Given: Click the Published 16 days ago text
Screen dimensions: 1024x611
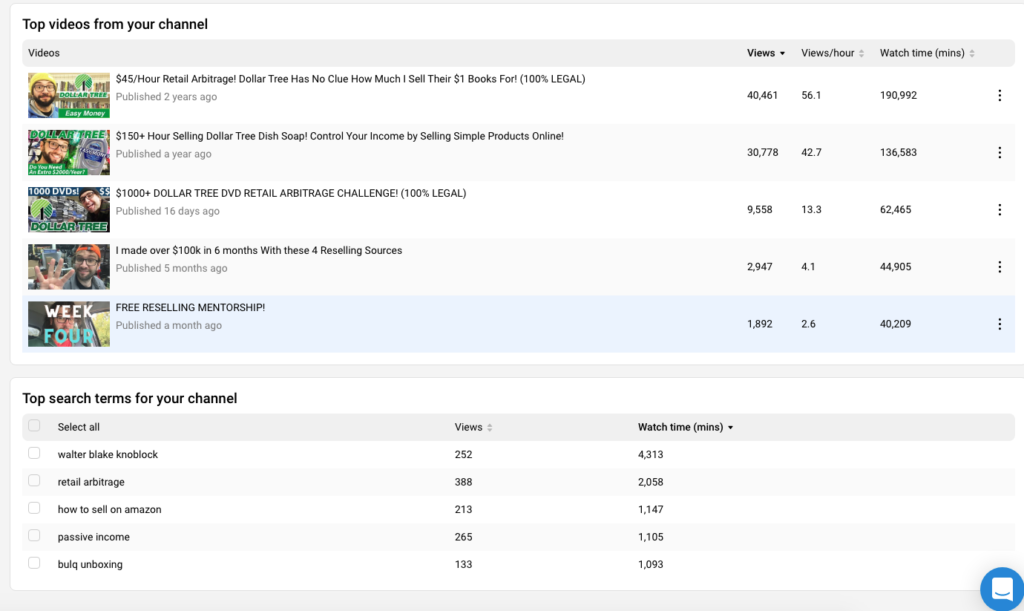Looking at the screenshot, I should [167, 211].
